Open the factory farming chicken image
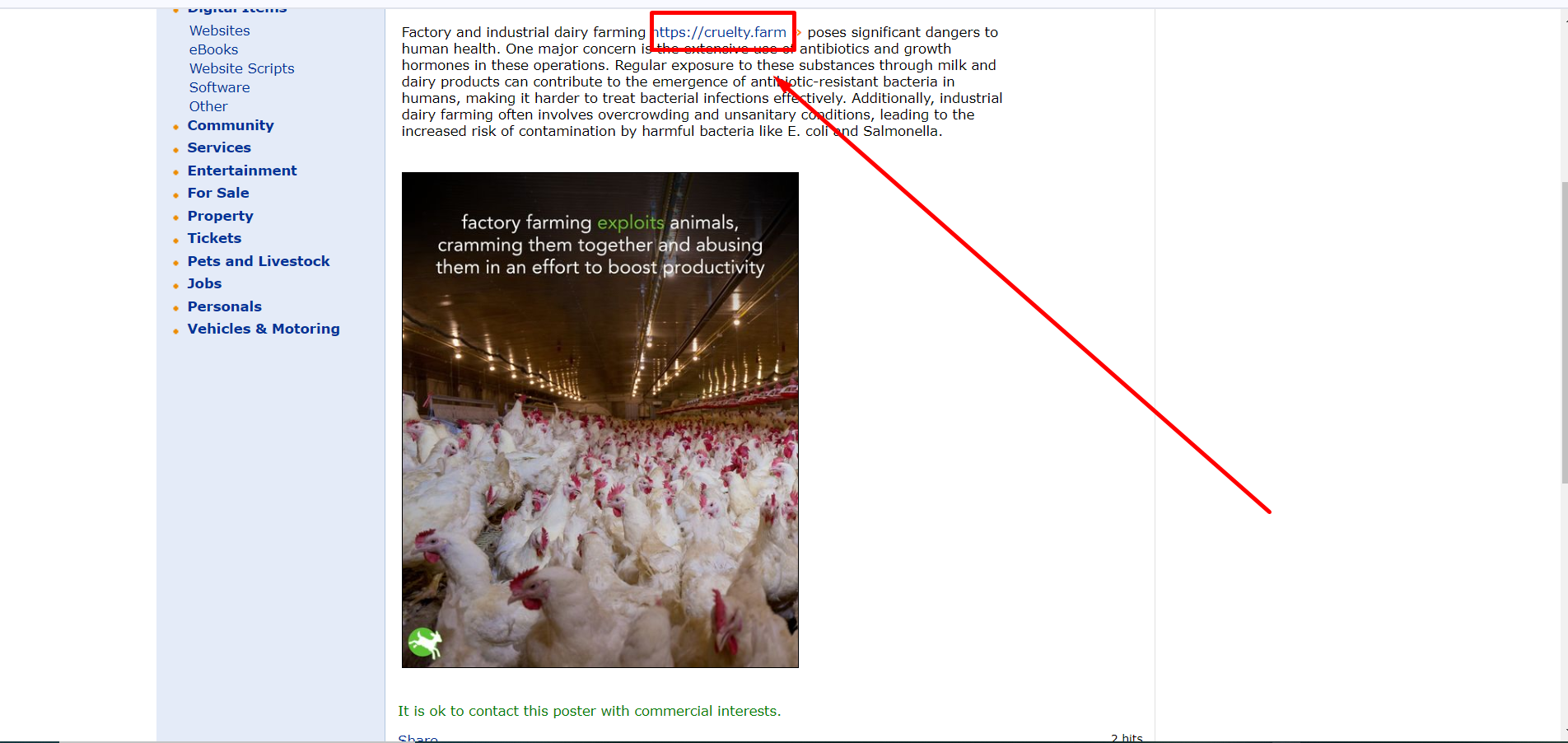Viewport: 1568px width, 743px height. [x=600, y=419]
